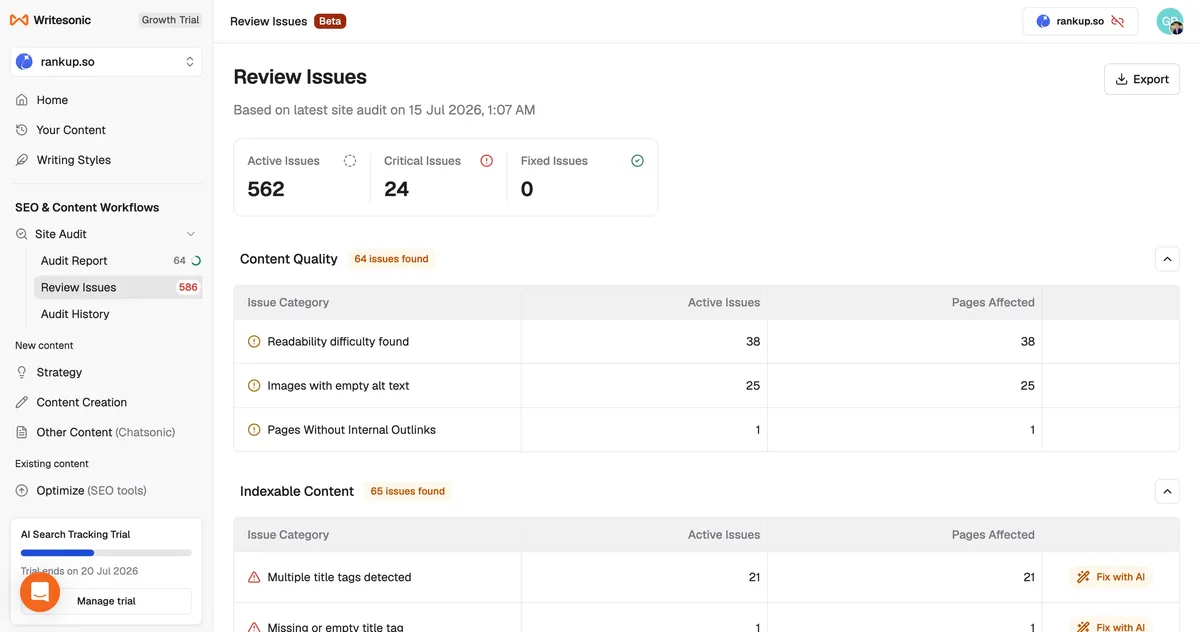
Task: Open Other Content (Chatsonic)
Action: tap(106, 432)
